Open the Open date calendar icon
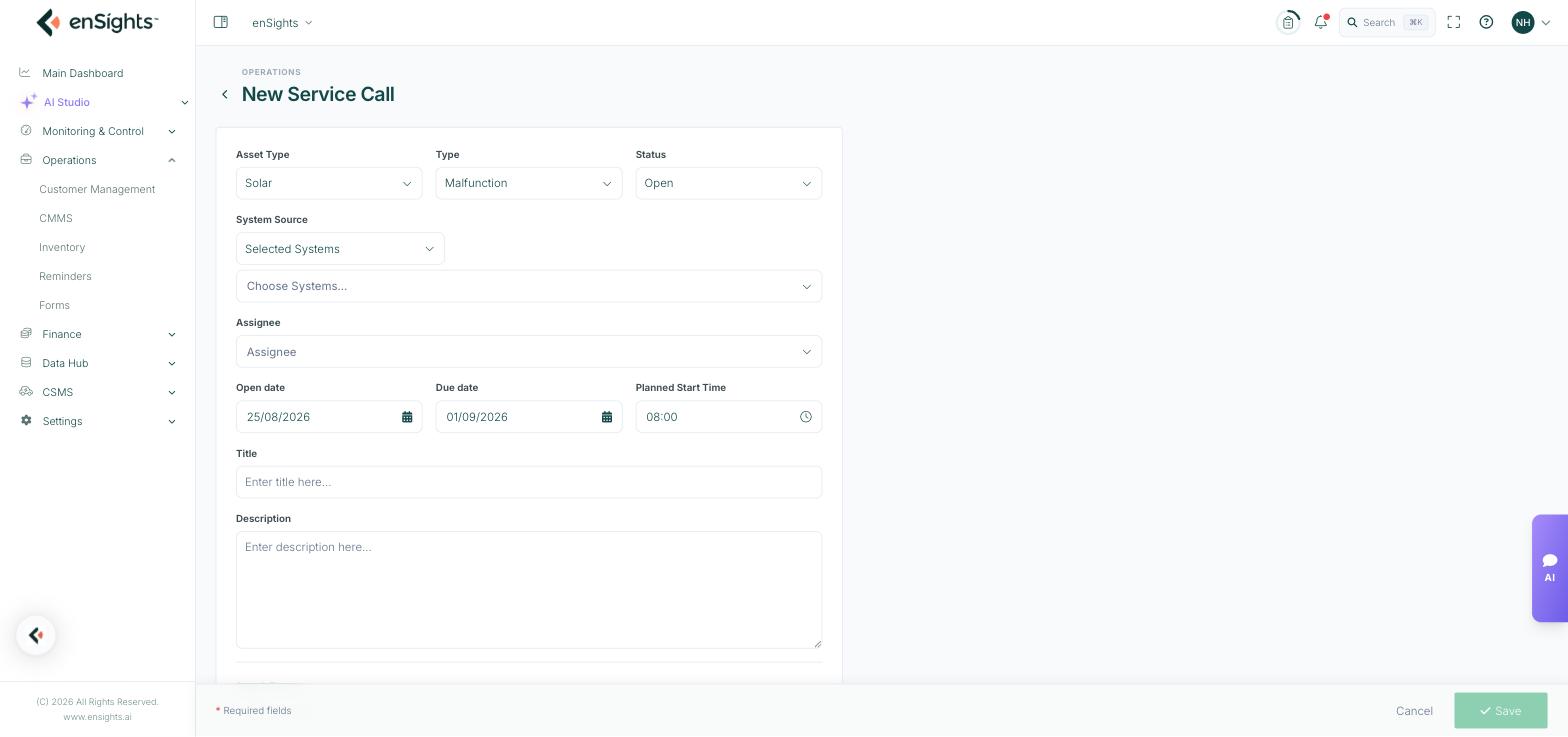This screenshot has width=1568, height=737. 407,417
